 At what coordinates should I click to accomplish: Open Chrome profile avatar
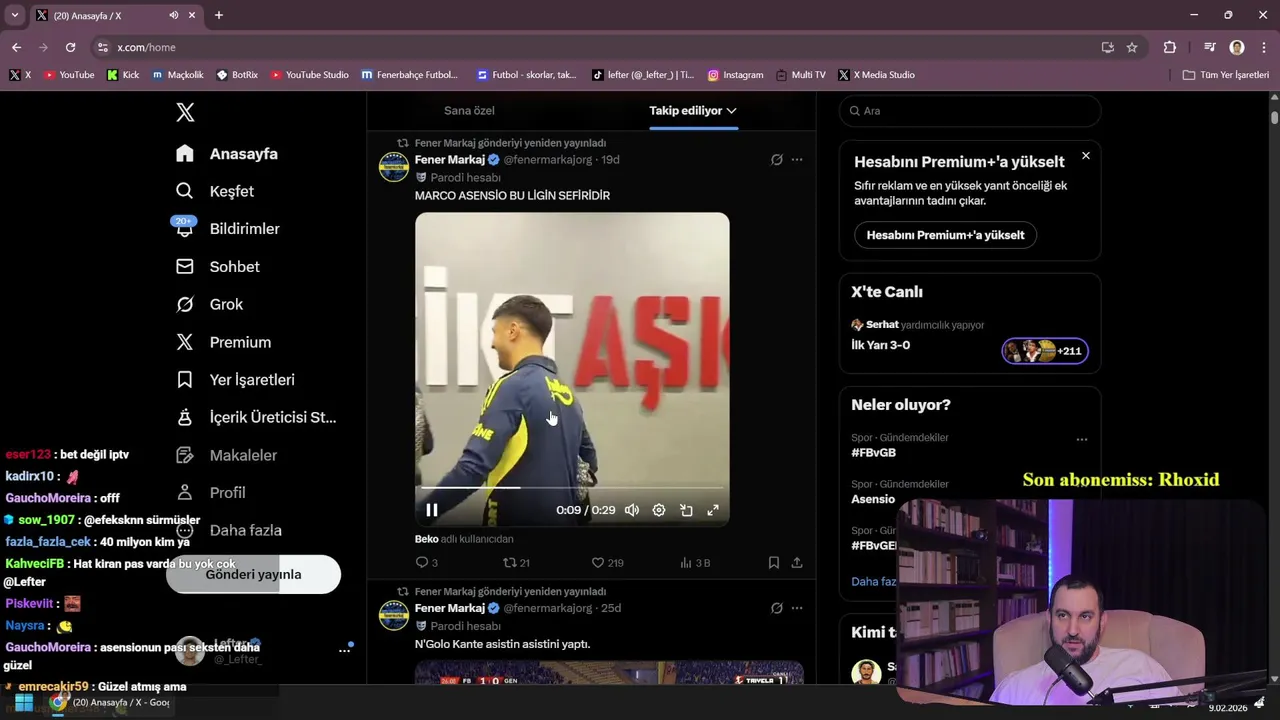coord(1237,47)
